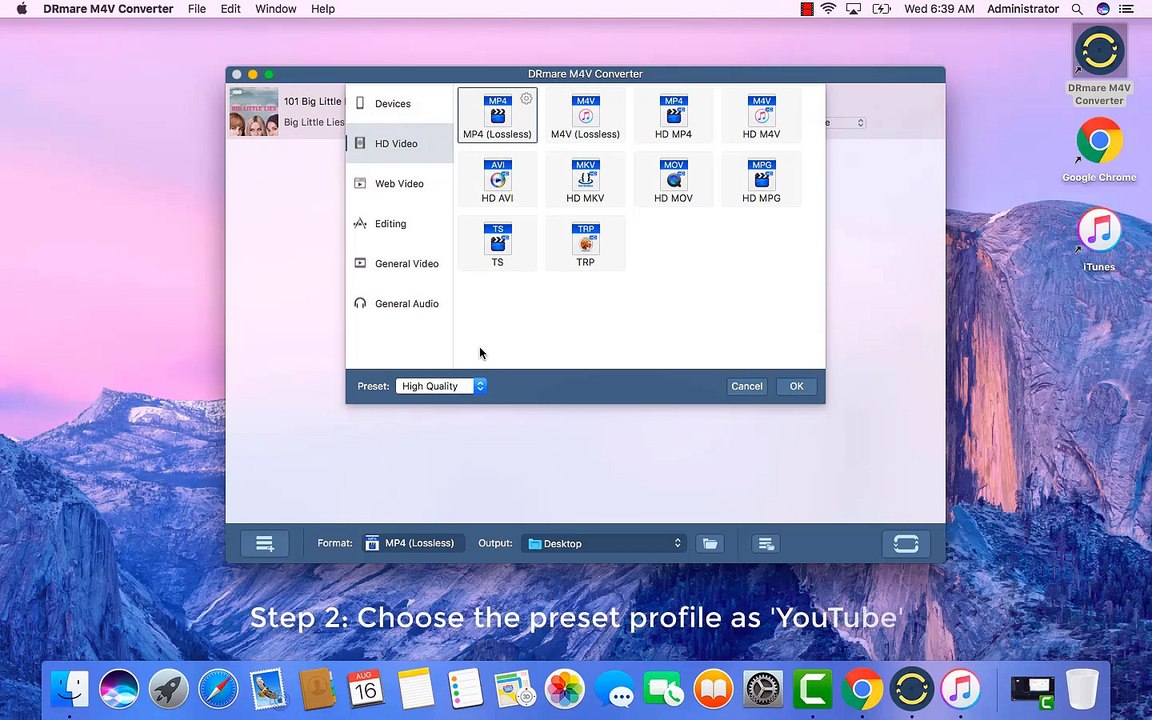Select the TS format
Screen dimensions: 1152x720
pos(497,243)
